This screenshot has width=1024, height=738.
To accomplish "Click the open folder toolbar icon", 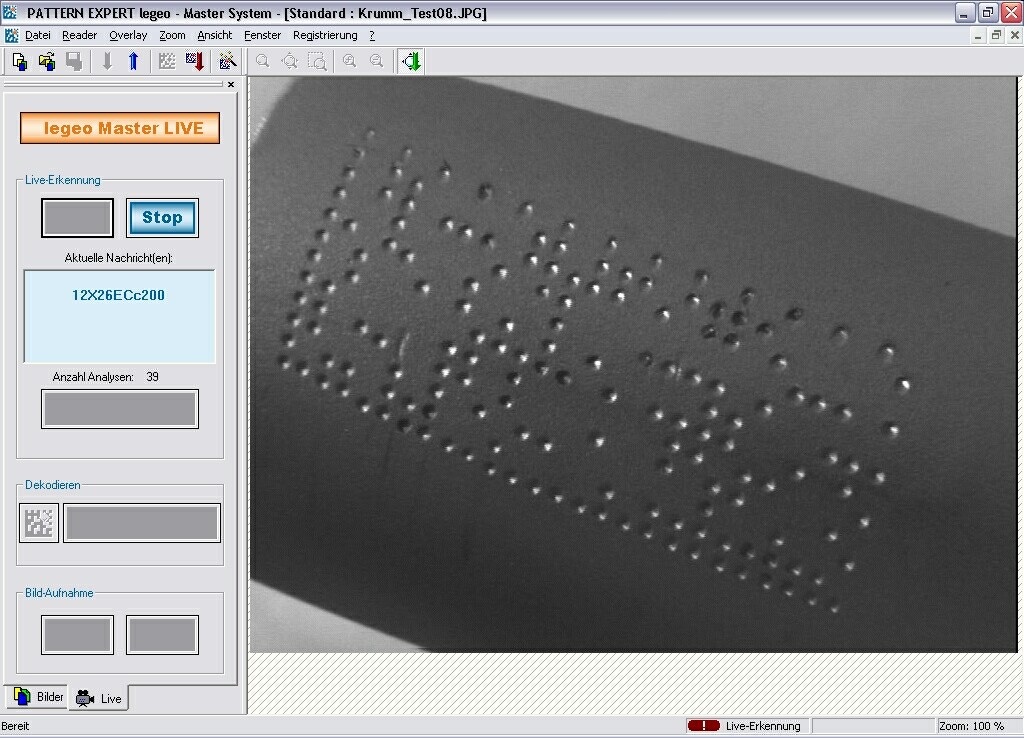I will 46,62.
